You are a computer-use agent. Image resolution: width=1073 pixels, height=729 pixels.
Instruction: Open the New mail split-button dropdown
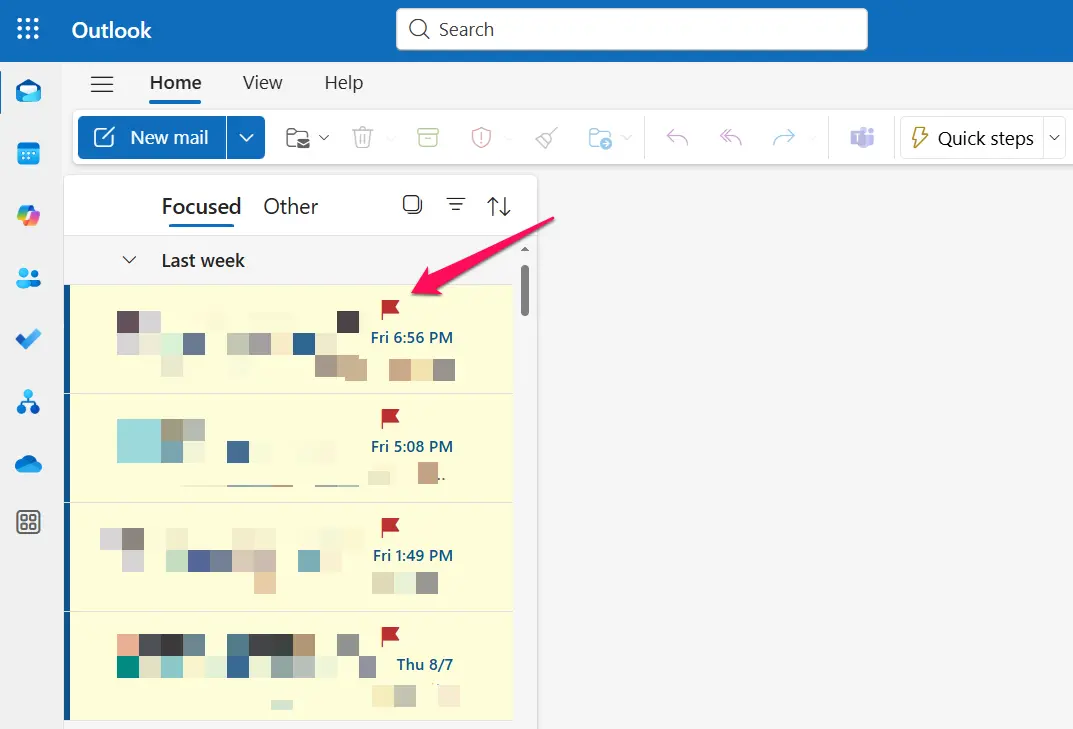point(246,137)
